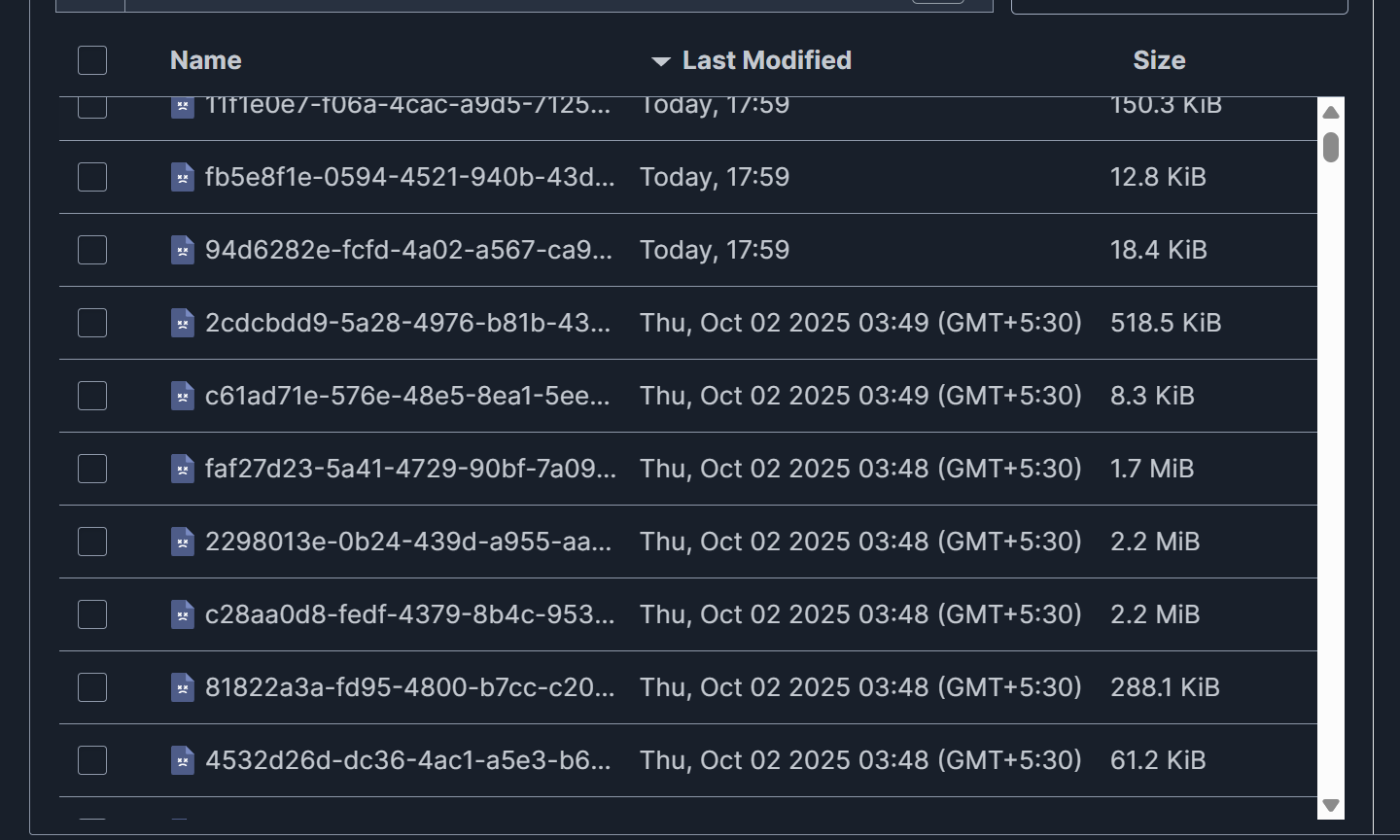Click file icon for 4532d26d-dc36 object
Screen dimensions: 1400x840
pos(182,760)
